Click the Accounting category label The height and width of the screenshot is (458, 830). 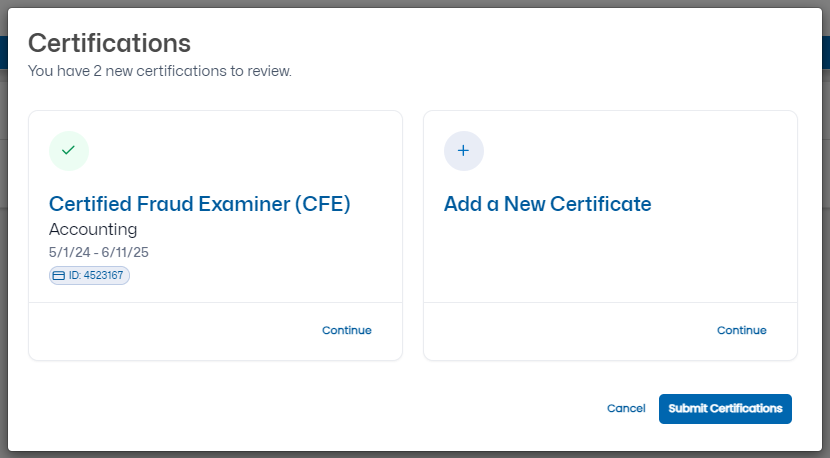tap(93, 230)
